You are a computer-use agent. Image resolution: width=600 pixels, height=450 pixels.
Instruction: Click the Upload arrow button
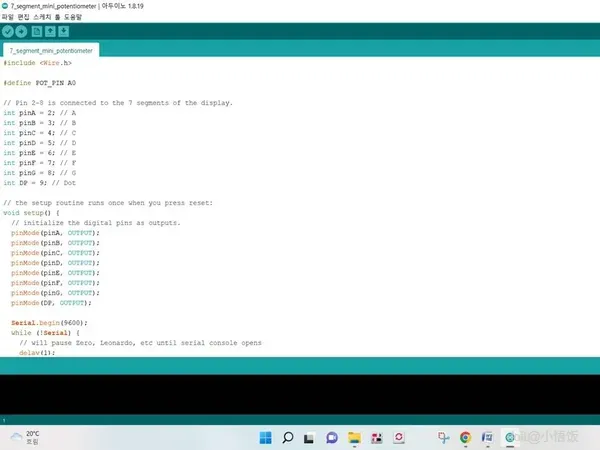click(x=21, y=31)
